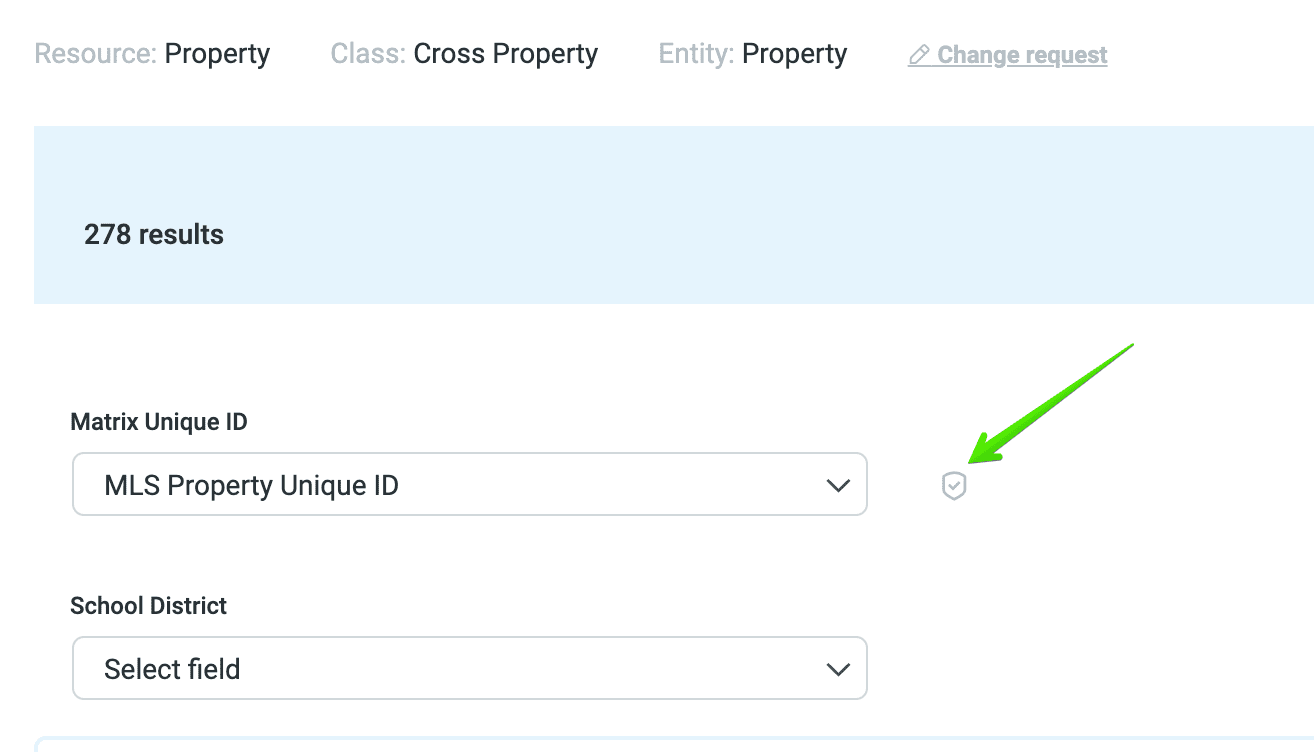This screenshot has width=1314, height=752.
Task: Open the Change request link
Action: (x=1022, y=55)
